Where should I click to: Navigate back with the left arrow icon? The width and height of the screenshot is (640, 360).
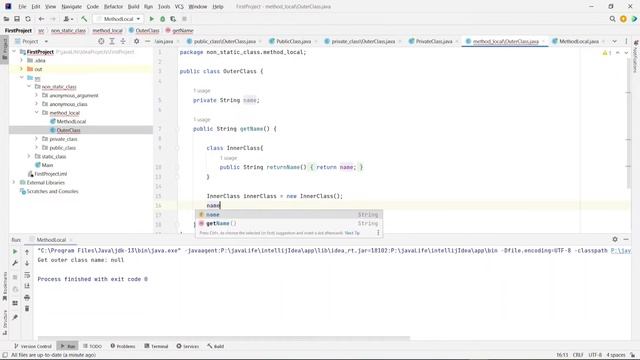pyautogui.click(x=41, y=19)
